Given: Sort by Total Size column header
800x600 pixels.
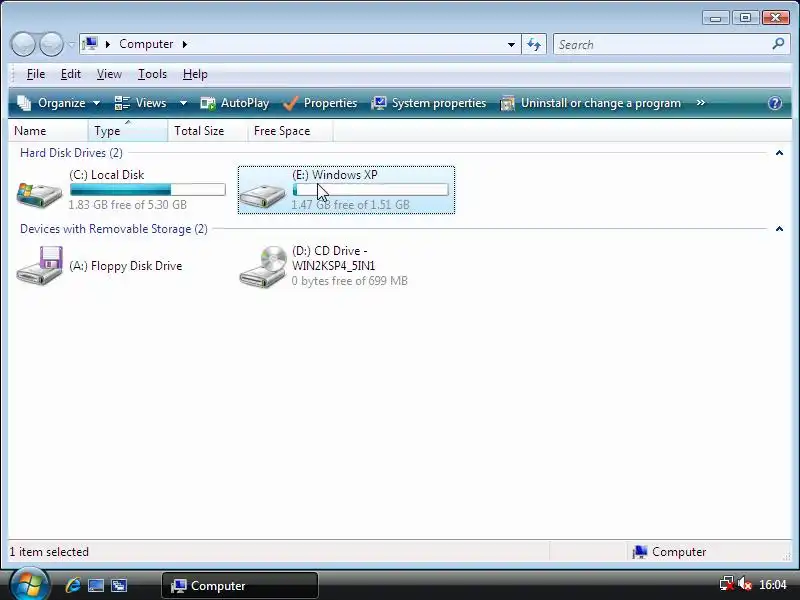Looking at the screenshot, I should pyautogui.click(x=207, y=131).
